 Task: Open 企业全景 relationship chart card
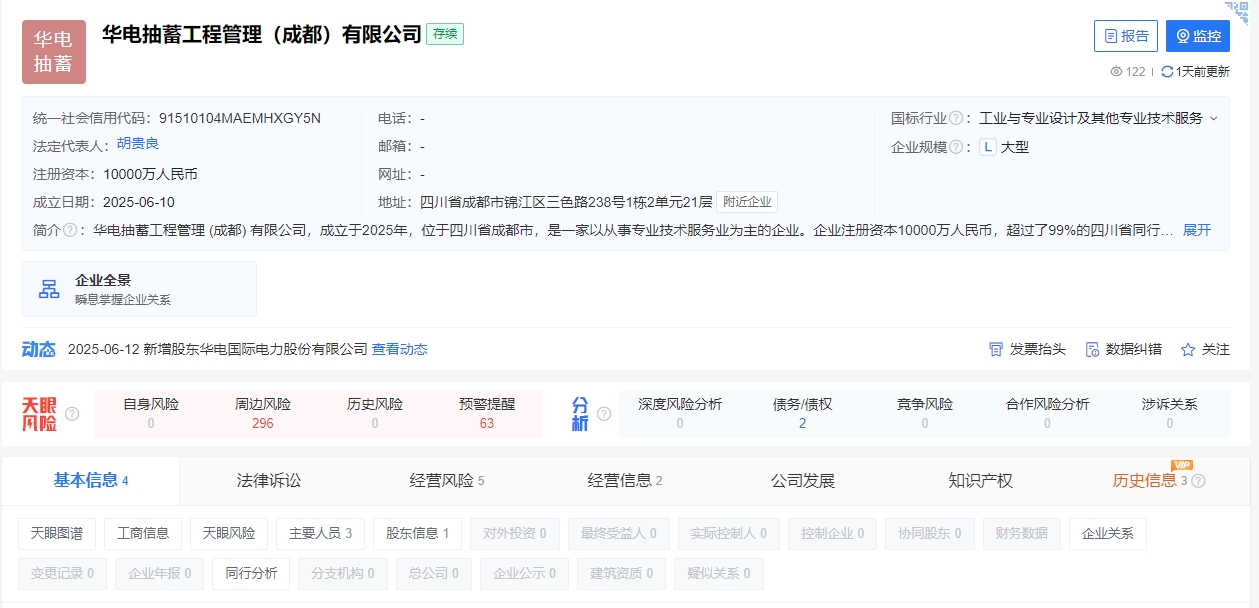click(x=139, y=289)
